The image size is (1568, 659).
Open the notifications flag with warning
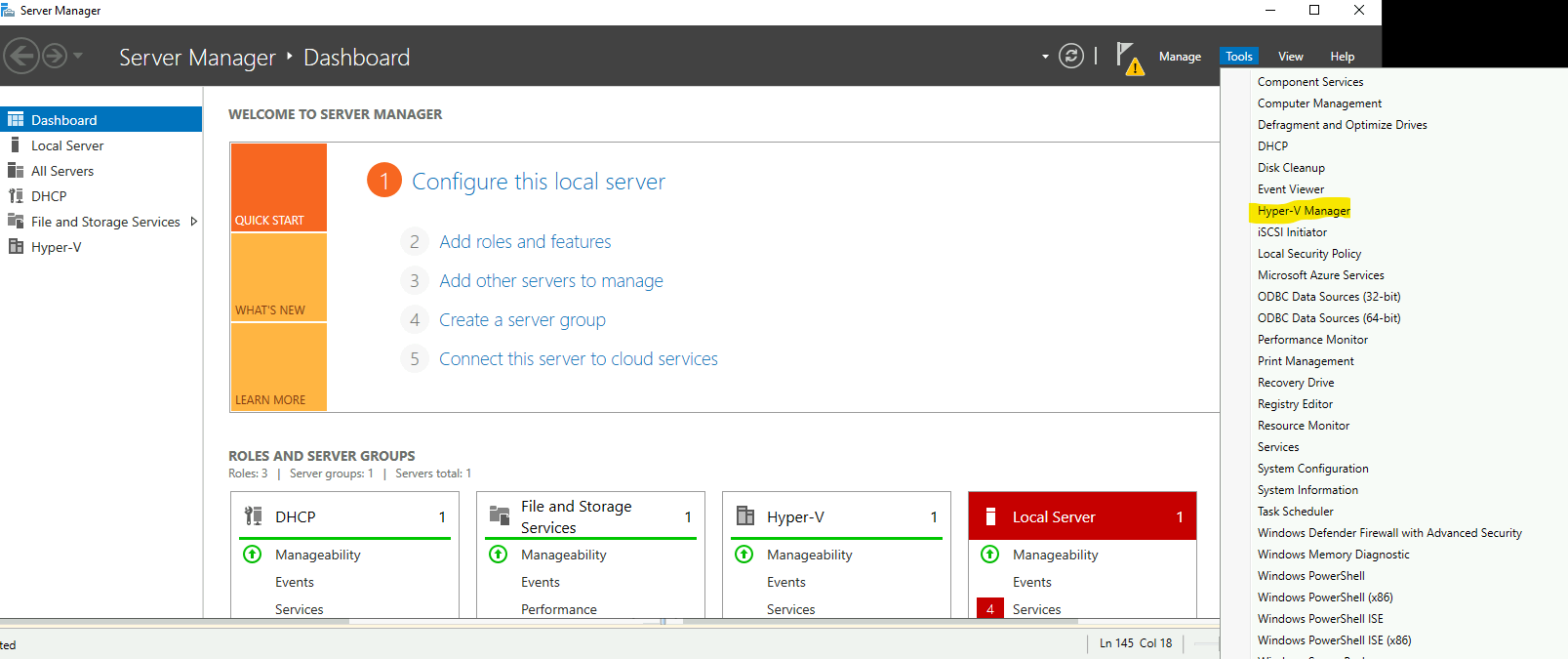[x=1129, y=58]
